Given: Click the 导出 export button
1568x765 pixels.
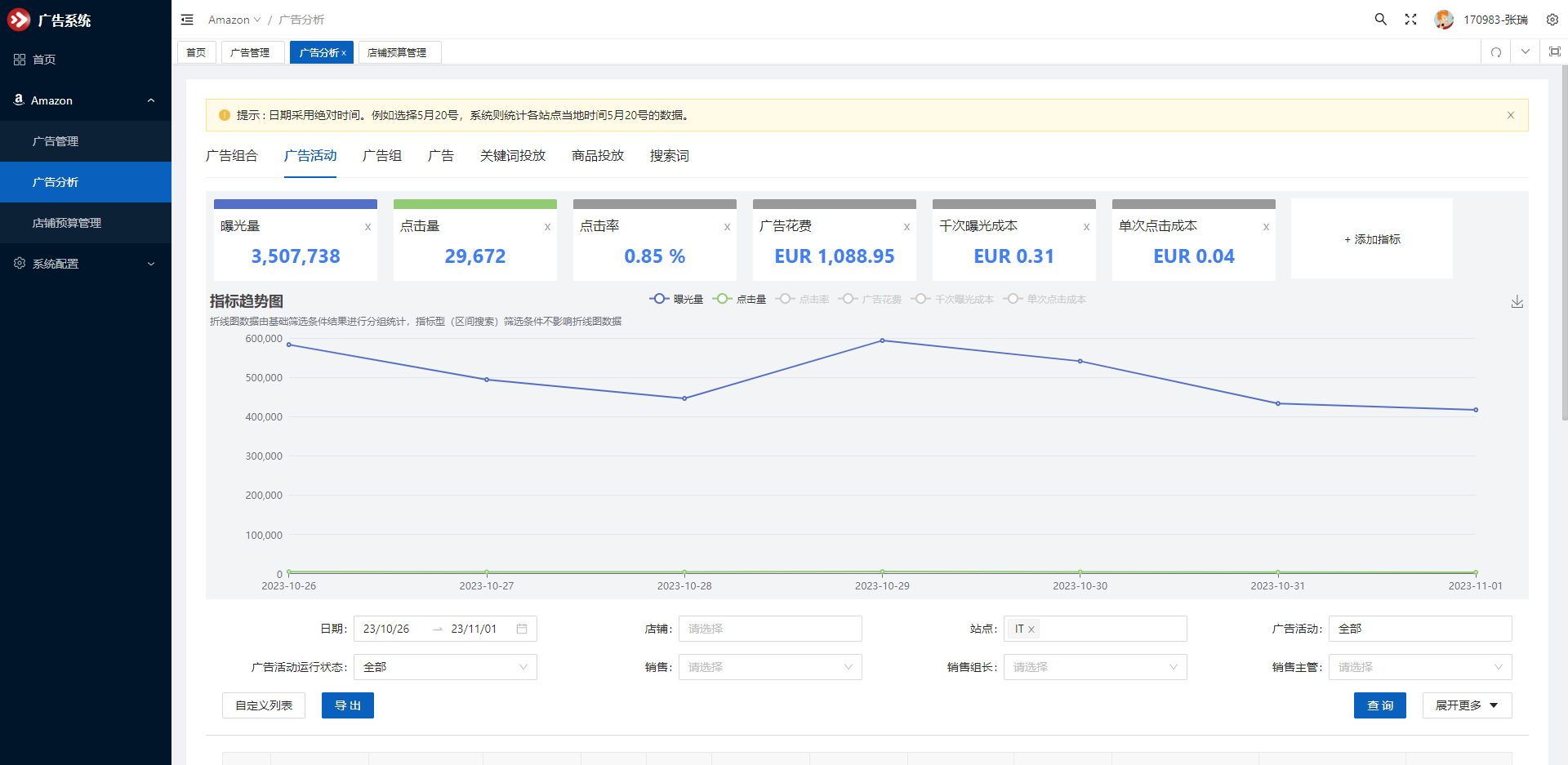Looking at the screenshot, I should point(347,705).
